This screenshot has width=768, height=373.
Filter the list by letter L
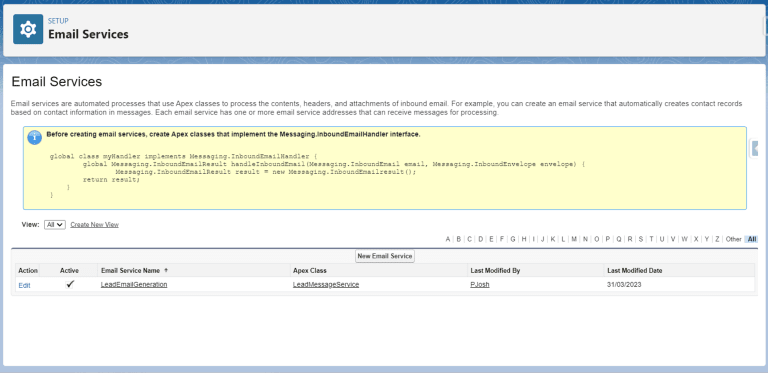tap(563, 239)
